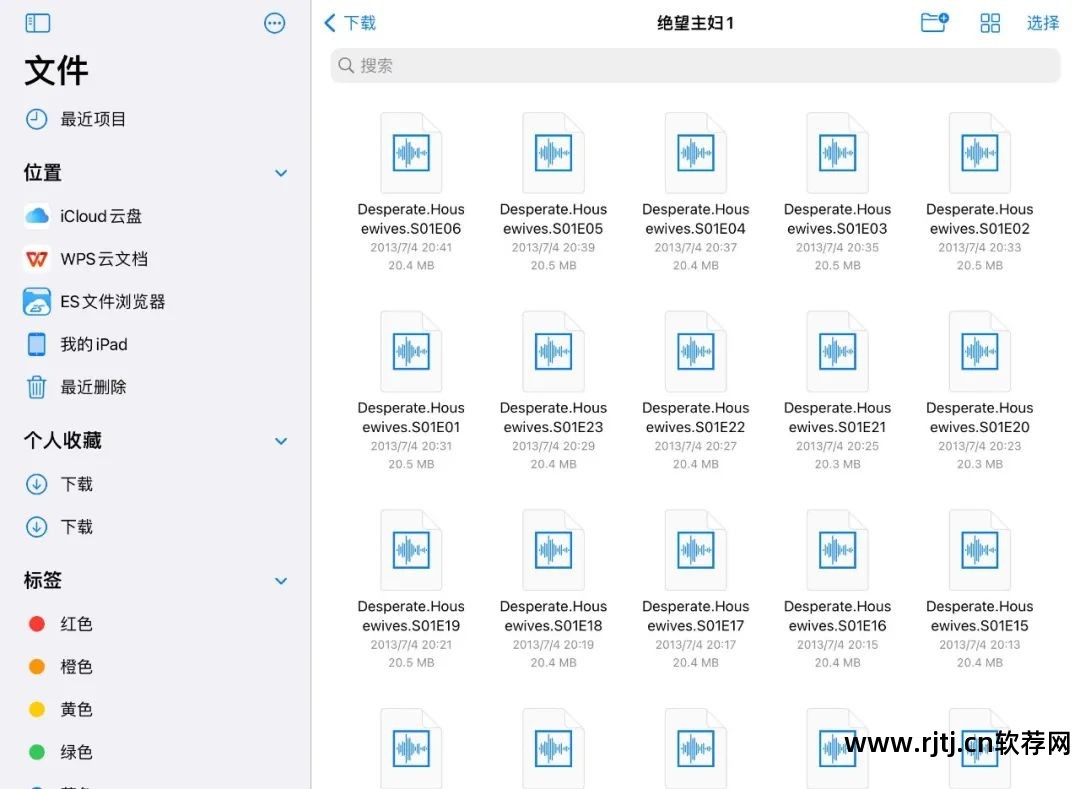Click the ES file browser icon
The height and width of the screenshot is (789, 1080).
pos(37,302)
